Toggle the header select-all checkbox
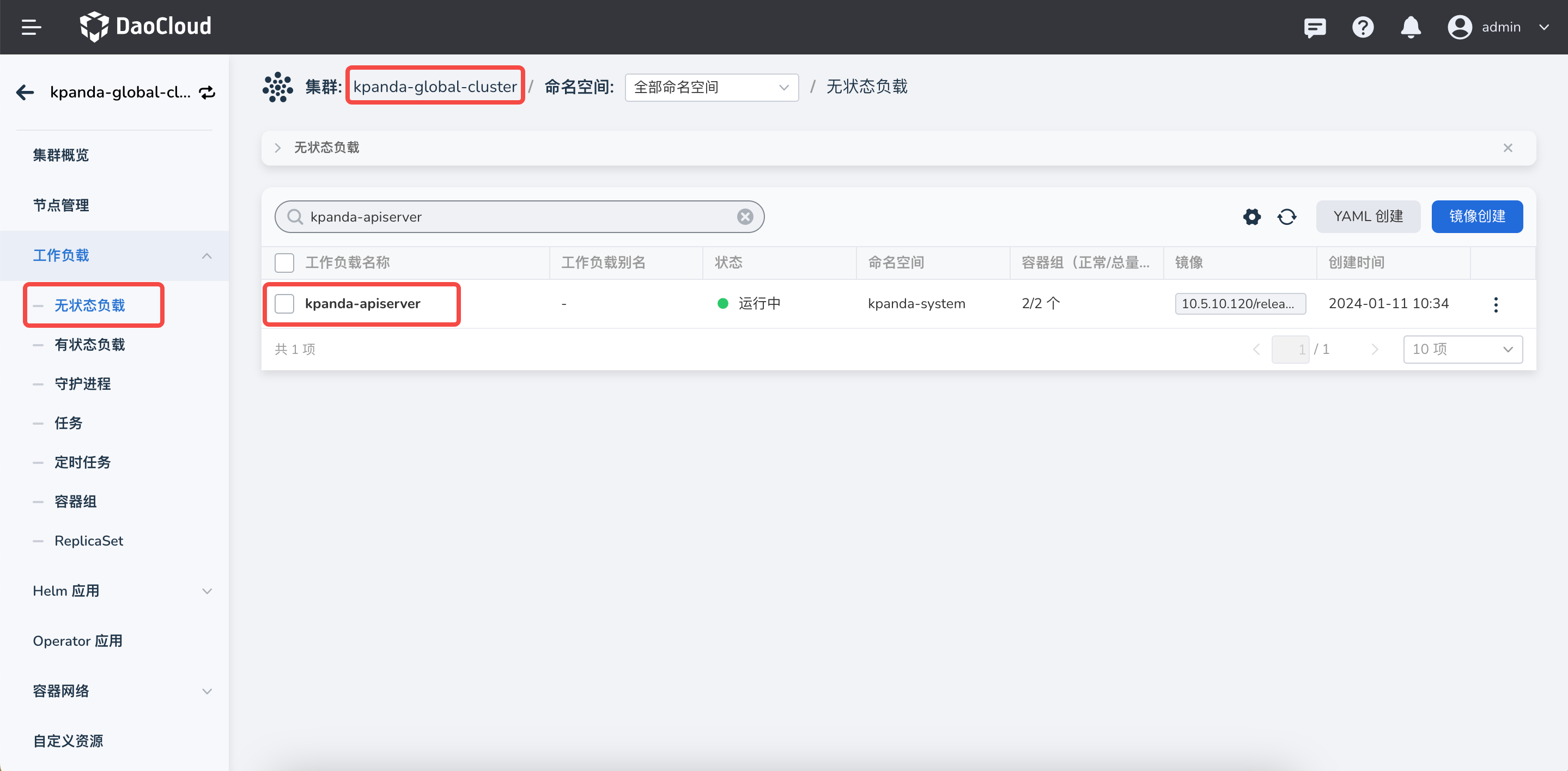Image resolution: width=1568 pixels, height=771 pixels. (x=285, y=263)
